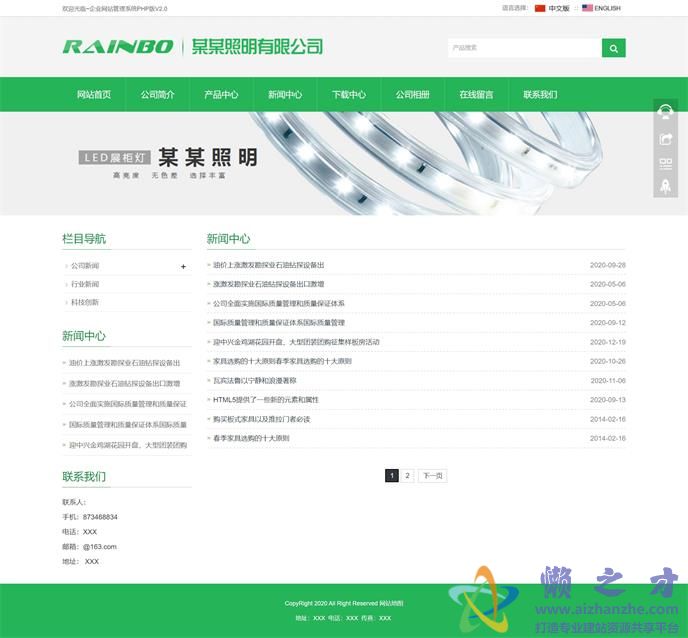Open 新闻中心 in the navigation bar

coord(285,94)
